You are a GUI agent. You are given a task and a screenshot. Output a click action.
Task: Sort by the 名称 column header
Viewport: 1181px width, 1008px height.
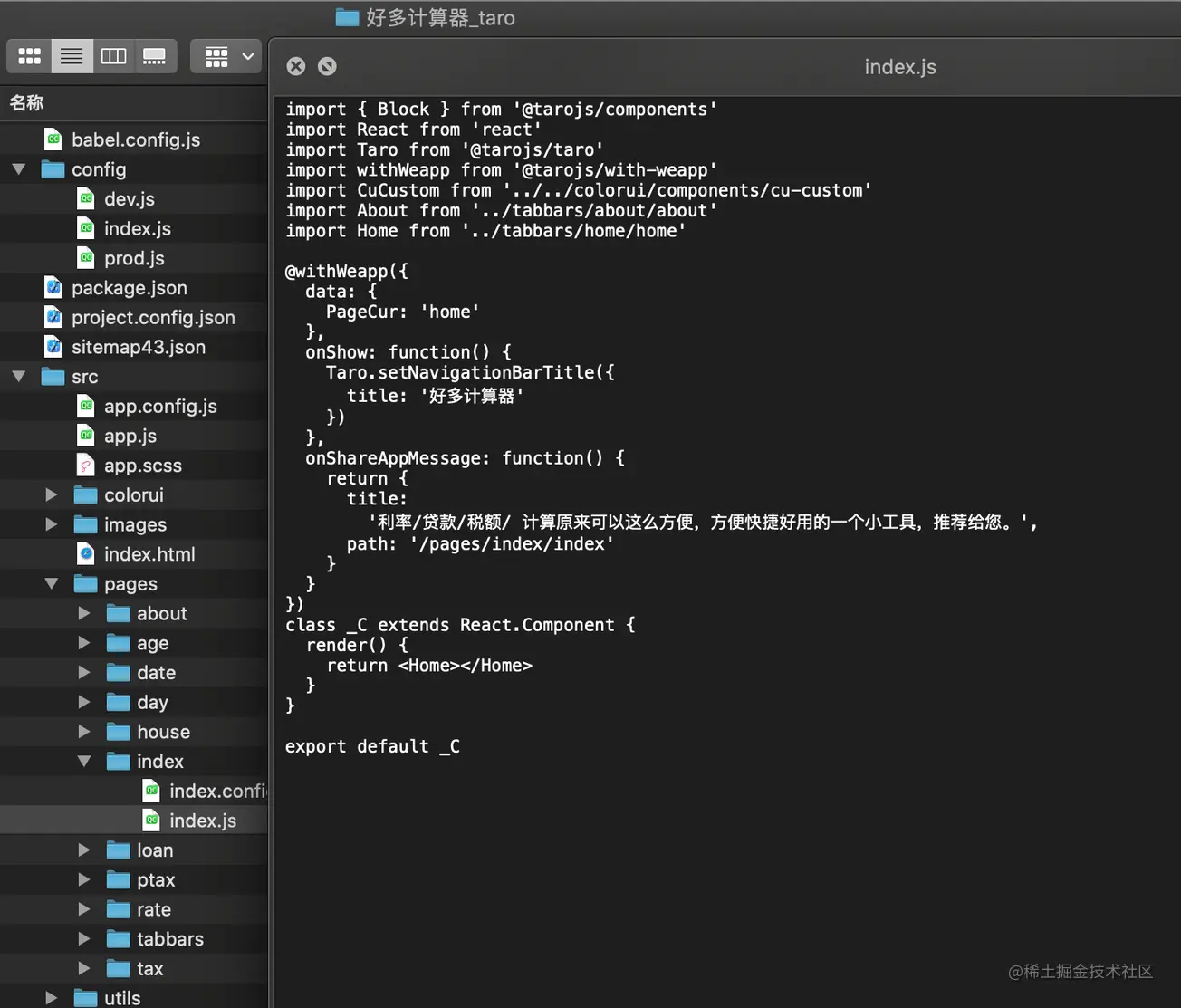[x=27, y=102]
